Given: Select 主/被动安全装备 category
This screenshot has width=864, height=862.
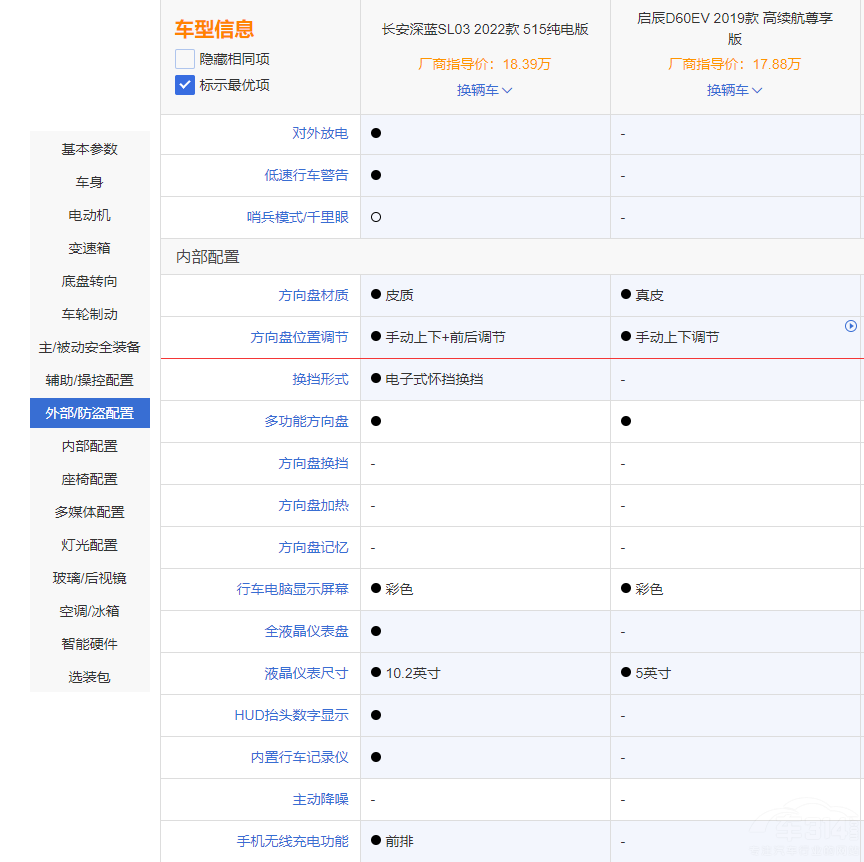Looking at the screenshot, I should [89, 347].
